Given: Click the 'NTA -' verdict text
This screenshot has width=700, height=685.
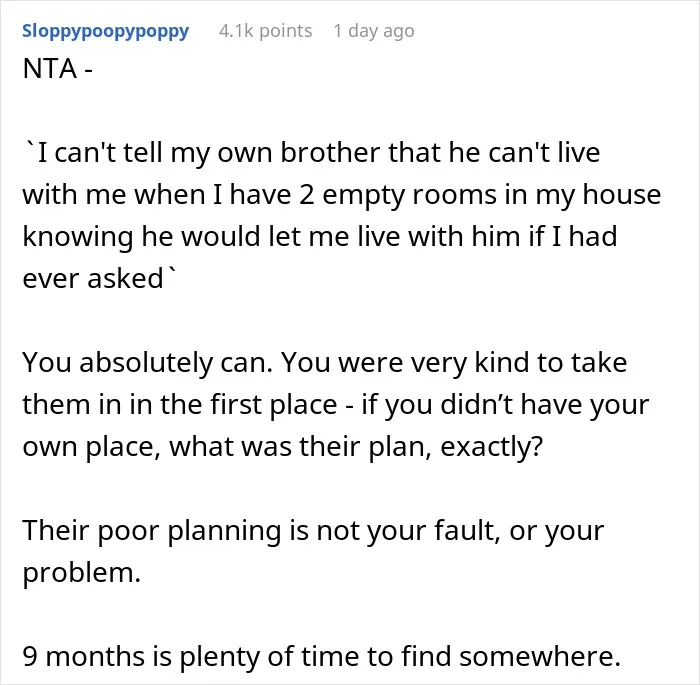Looking at the screenshot, I should (58, 69).
